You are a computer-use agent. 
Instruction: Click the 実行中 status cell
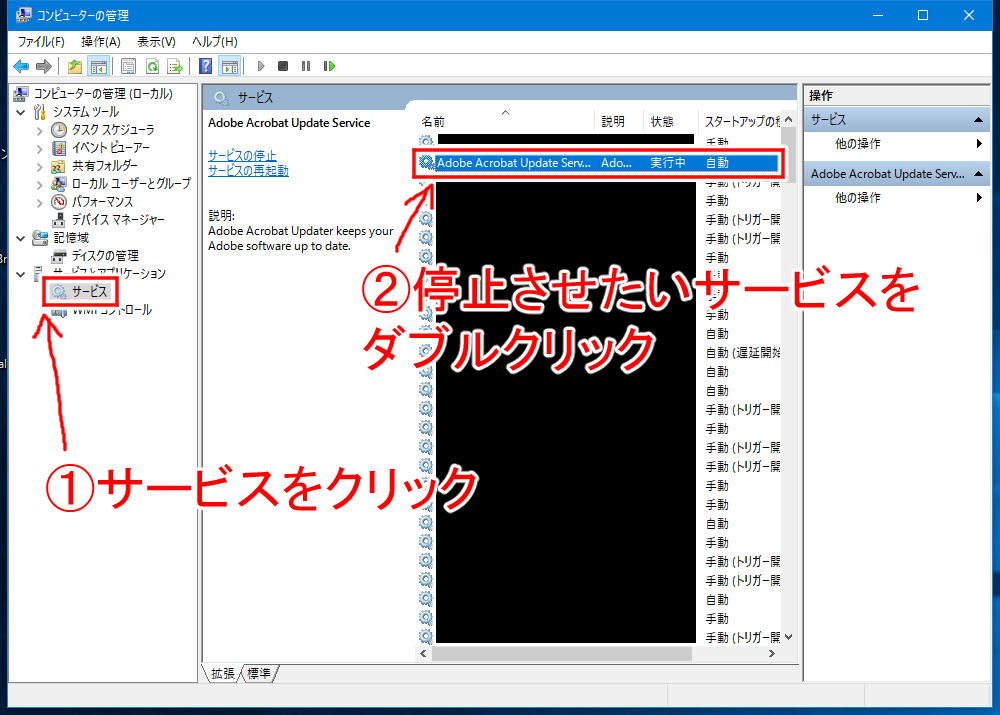click(x=668, y=163)
